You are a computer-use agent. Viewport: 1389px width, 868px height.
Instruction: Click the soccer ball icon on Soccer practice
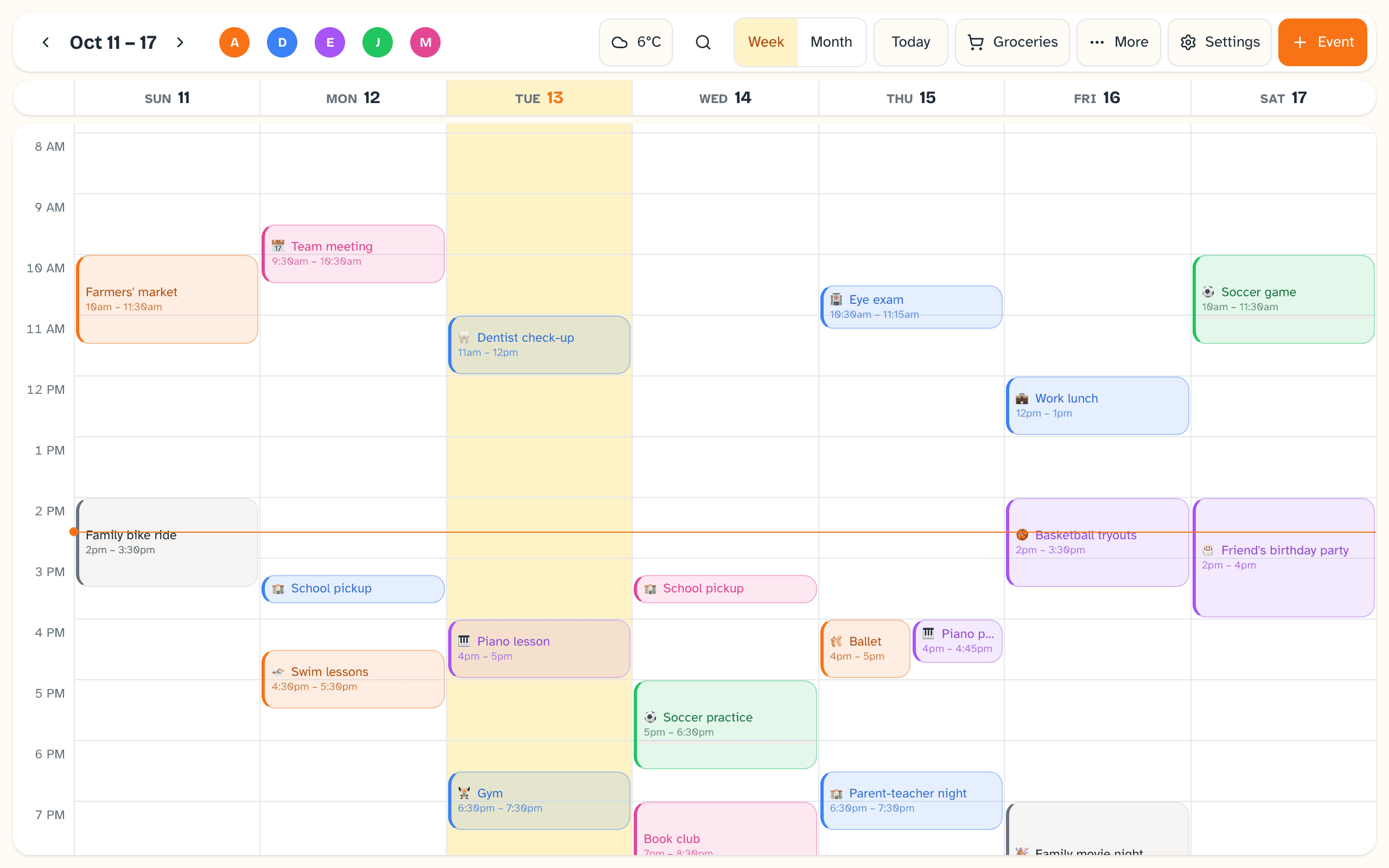coord(651,717)
